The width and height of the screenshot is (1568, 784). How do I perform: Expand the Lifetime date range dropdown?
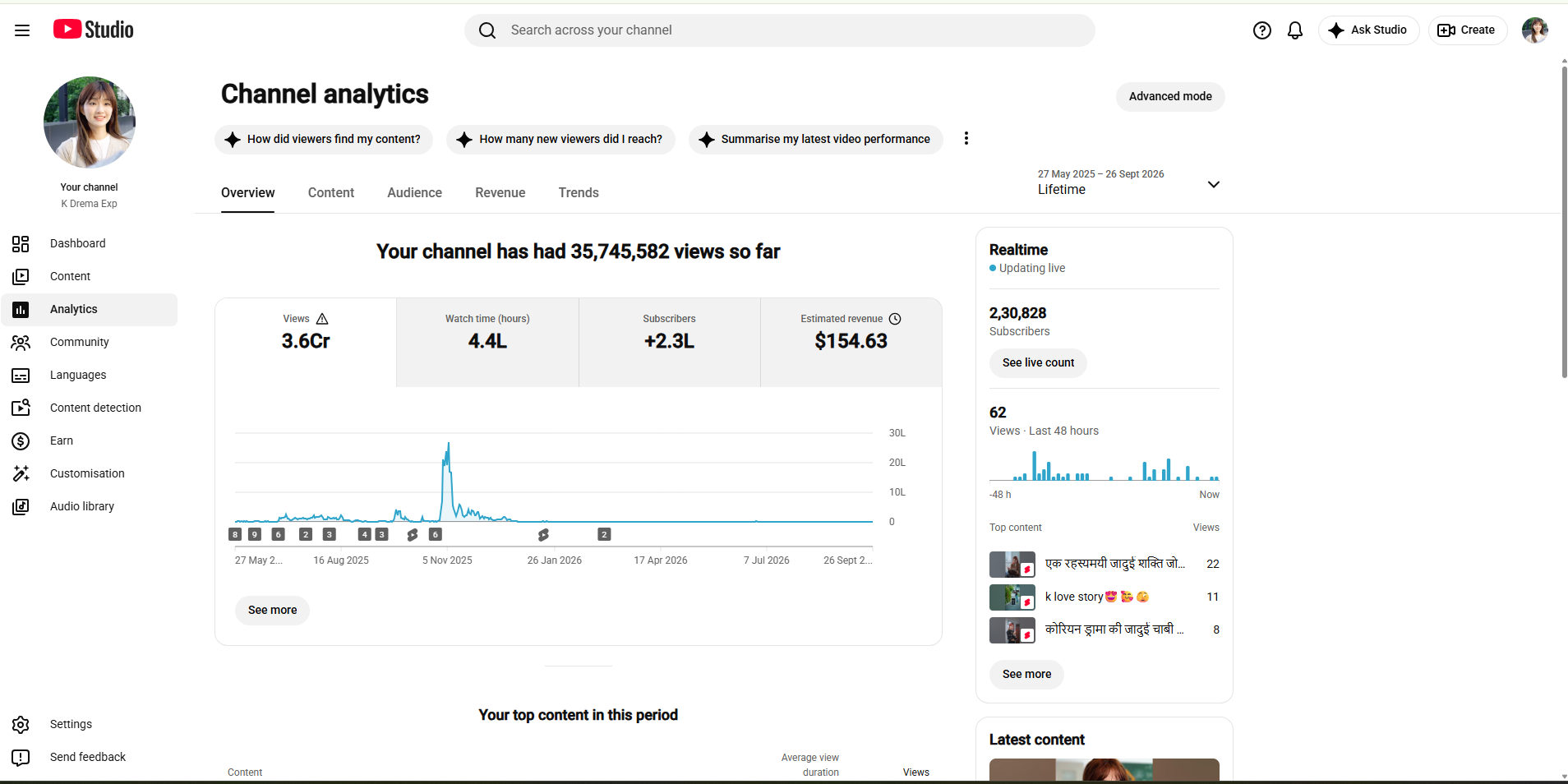[x=1213, y=184]
